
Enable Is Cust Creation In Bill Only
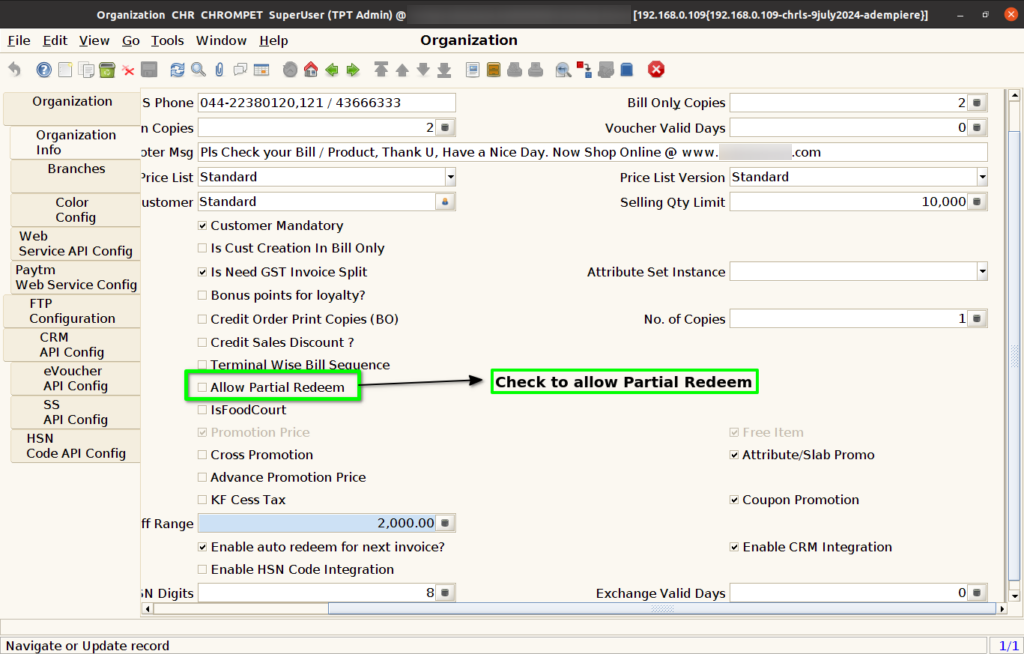tap(202, 248)
